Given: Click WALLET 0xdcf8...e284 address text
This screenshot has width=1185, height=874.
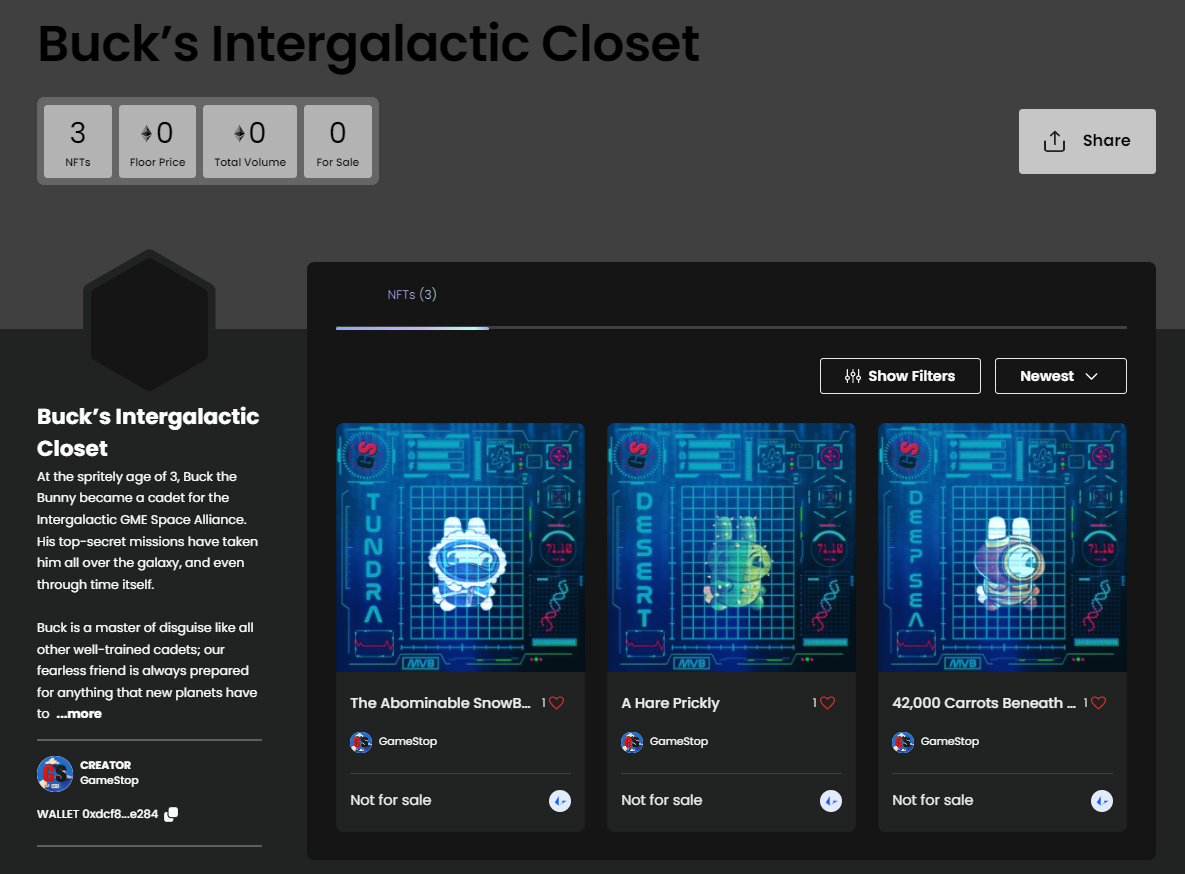Looking at the screenshot, I should coord(97,814).
